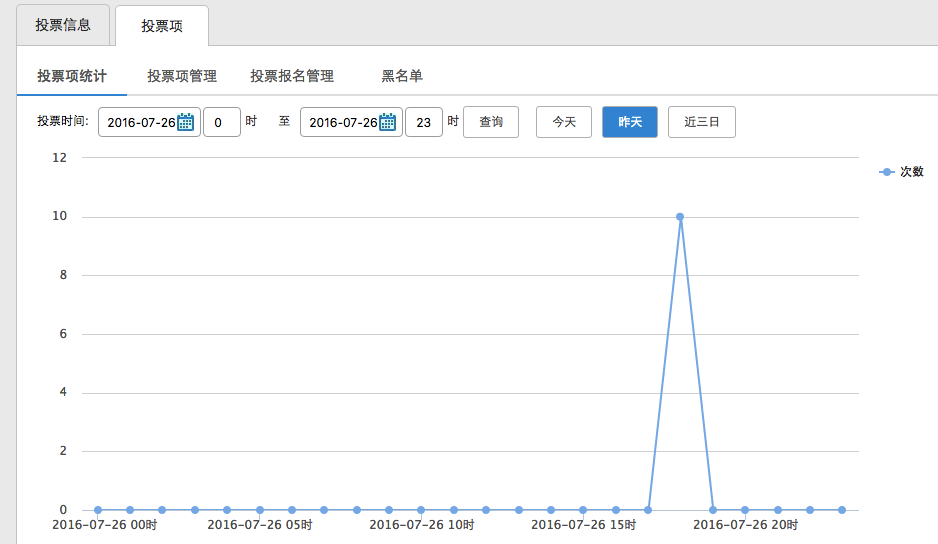The image size is (938, 544).
Task: Open the end date calendar picker icon
Action: click(388, 123)
